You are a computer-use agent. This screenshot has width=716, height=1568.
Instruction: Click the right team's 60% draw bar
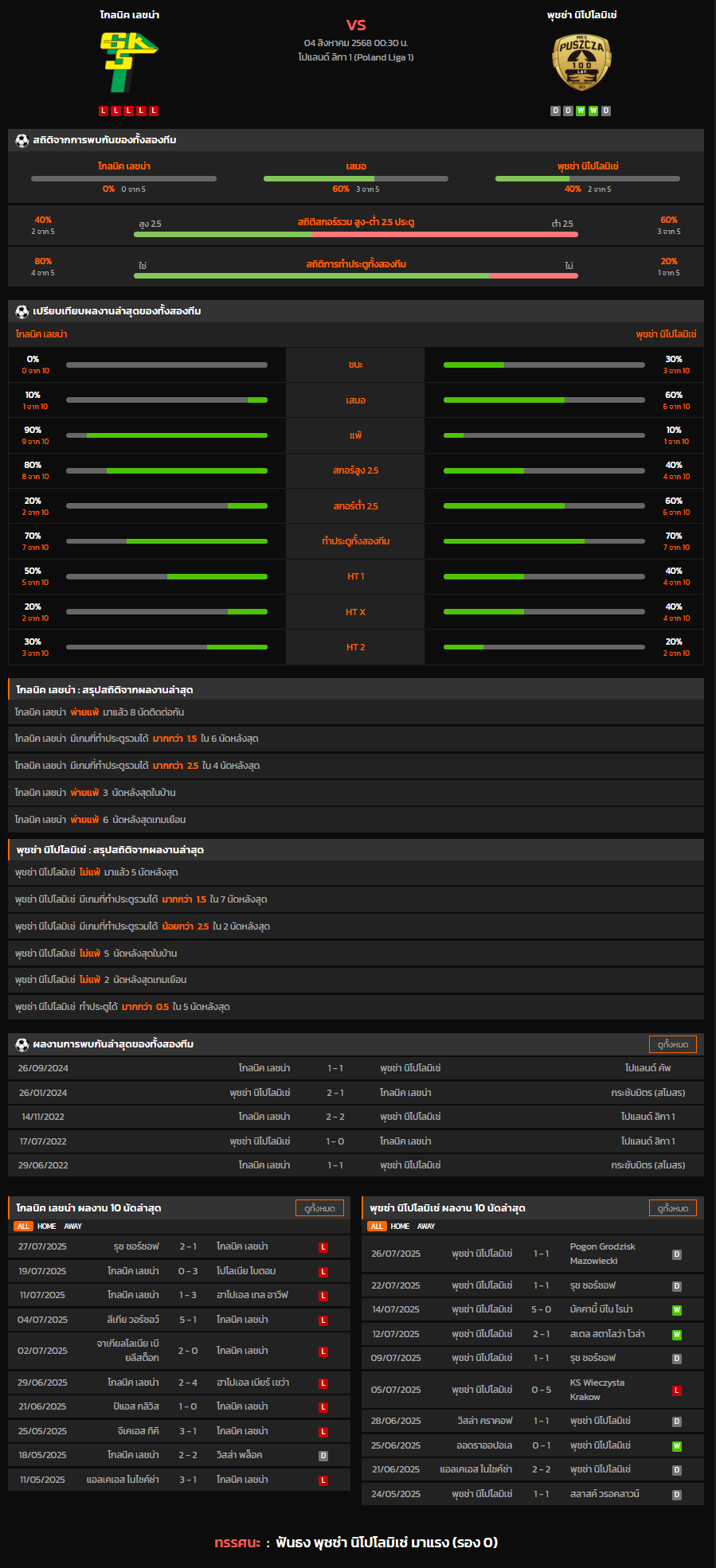[x=544, y=400]
